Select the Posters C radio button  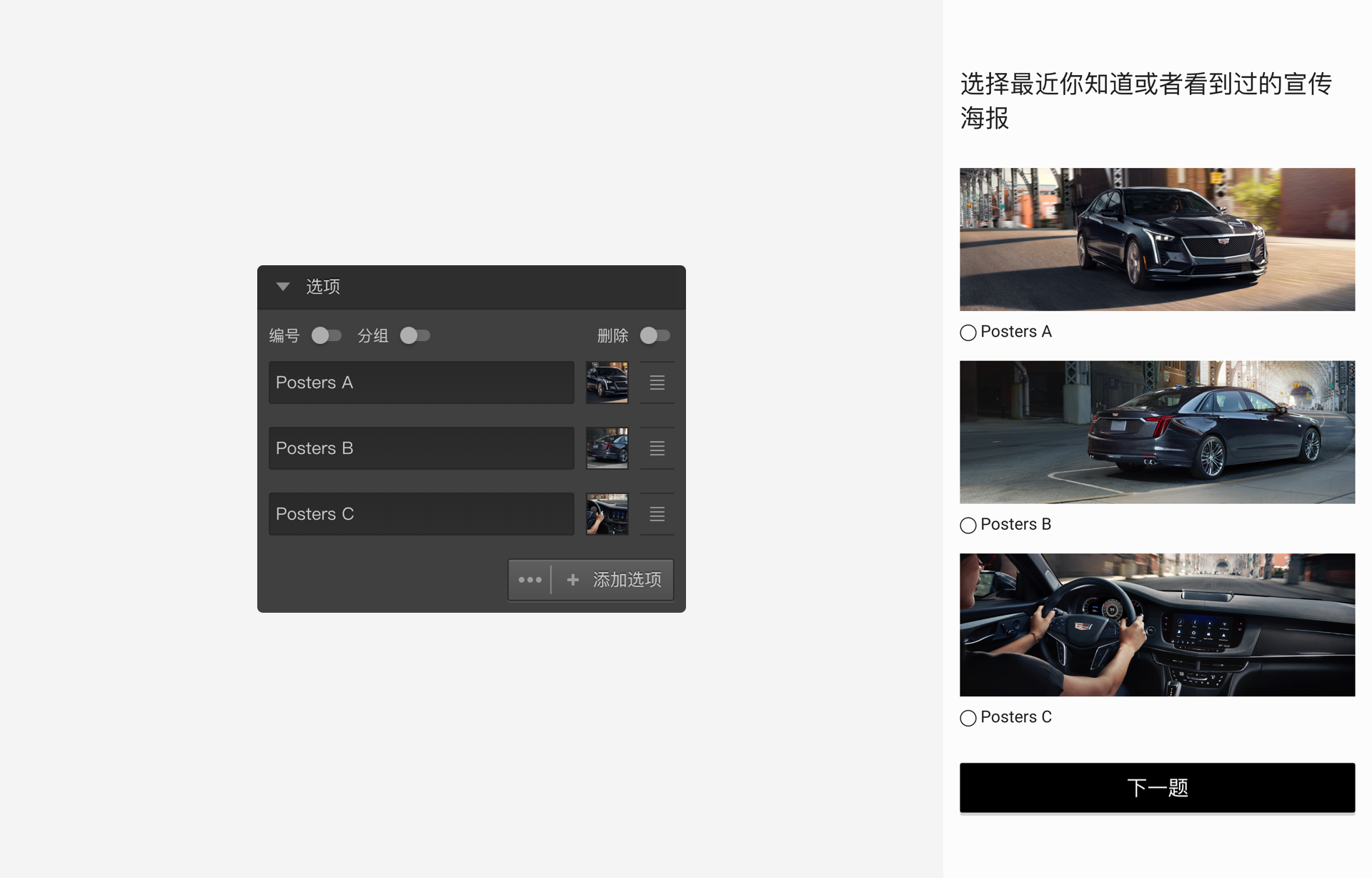[968, 718]
